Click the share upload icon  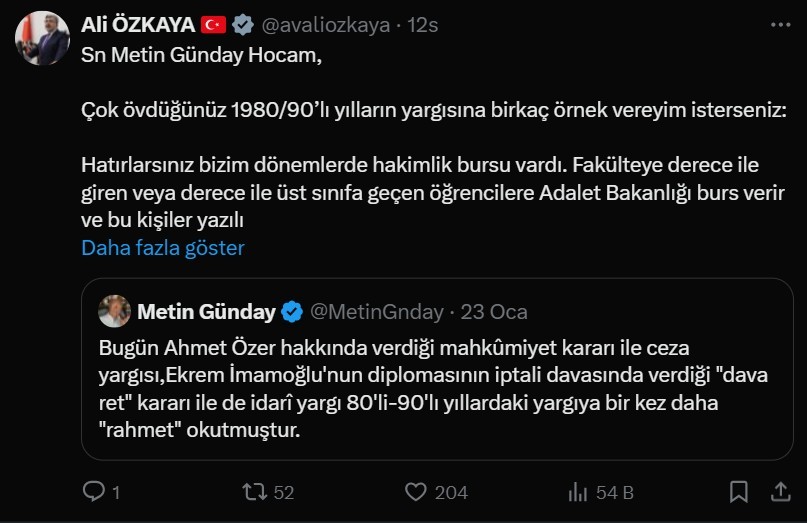(x=779, y=491)
